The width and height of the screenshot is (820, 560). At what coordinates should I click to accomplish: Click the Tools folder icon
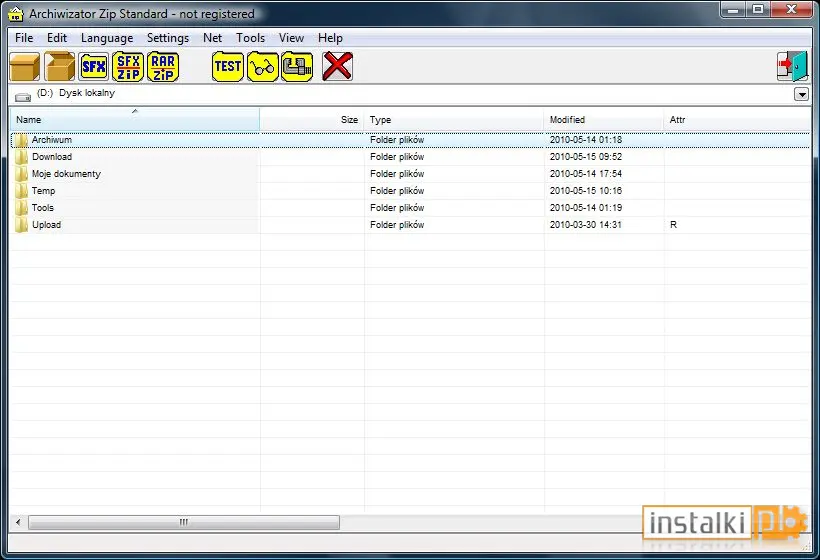click(21, 208)
